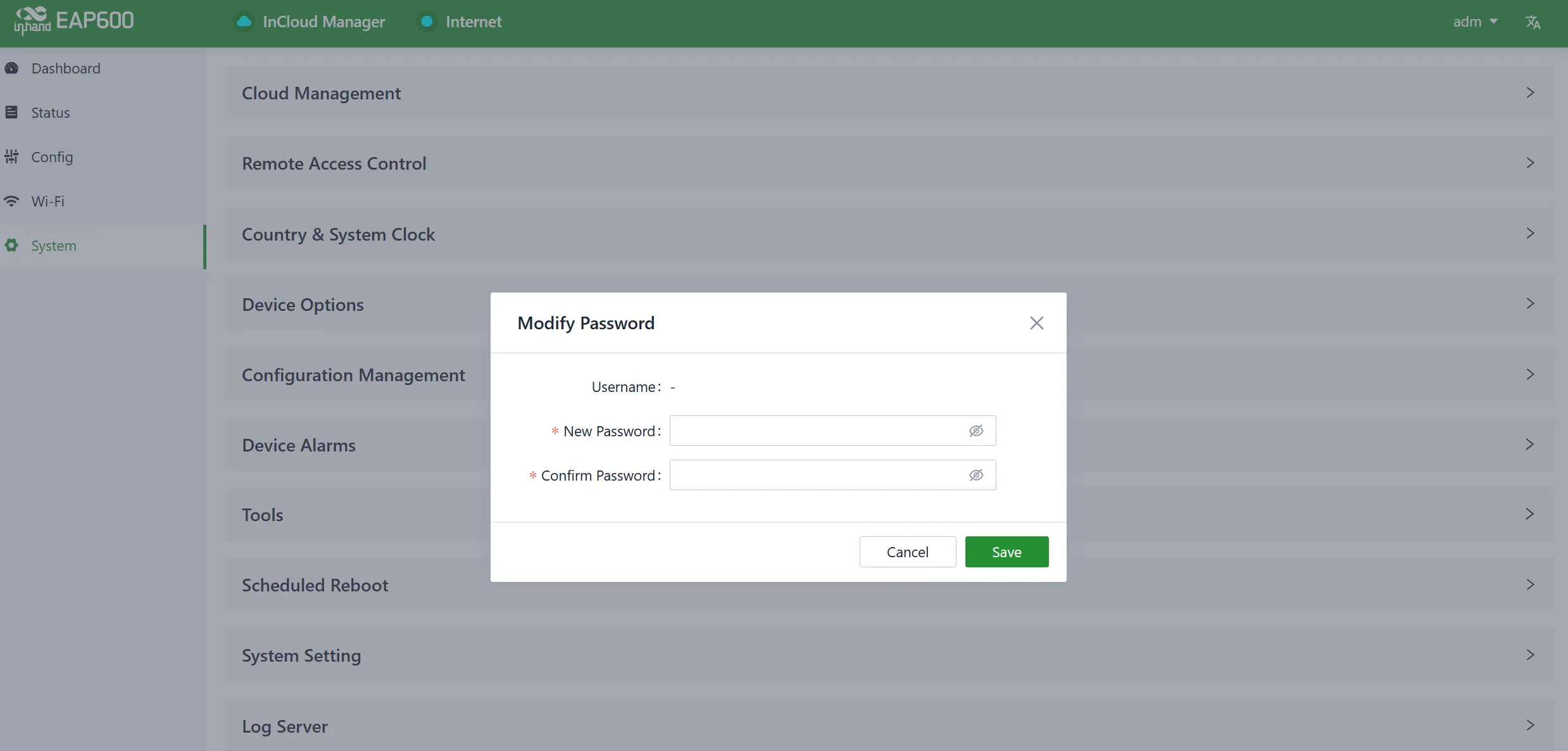Click the Scheduled Reboot heading
Image resolution: width=1568 pixels, height=751 pixels.
[315, 585]
